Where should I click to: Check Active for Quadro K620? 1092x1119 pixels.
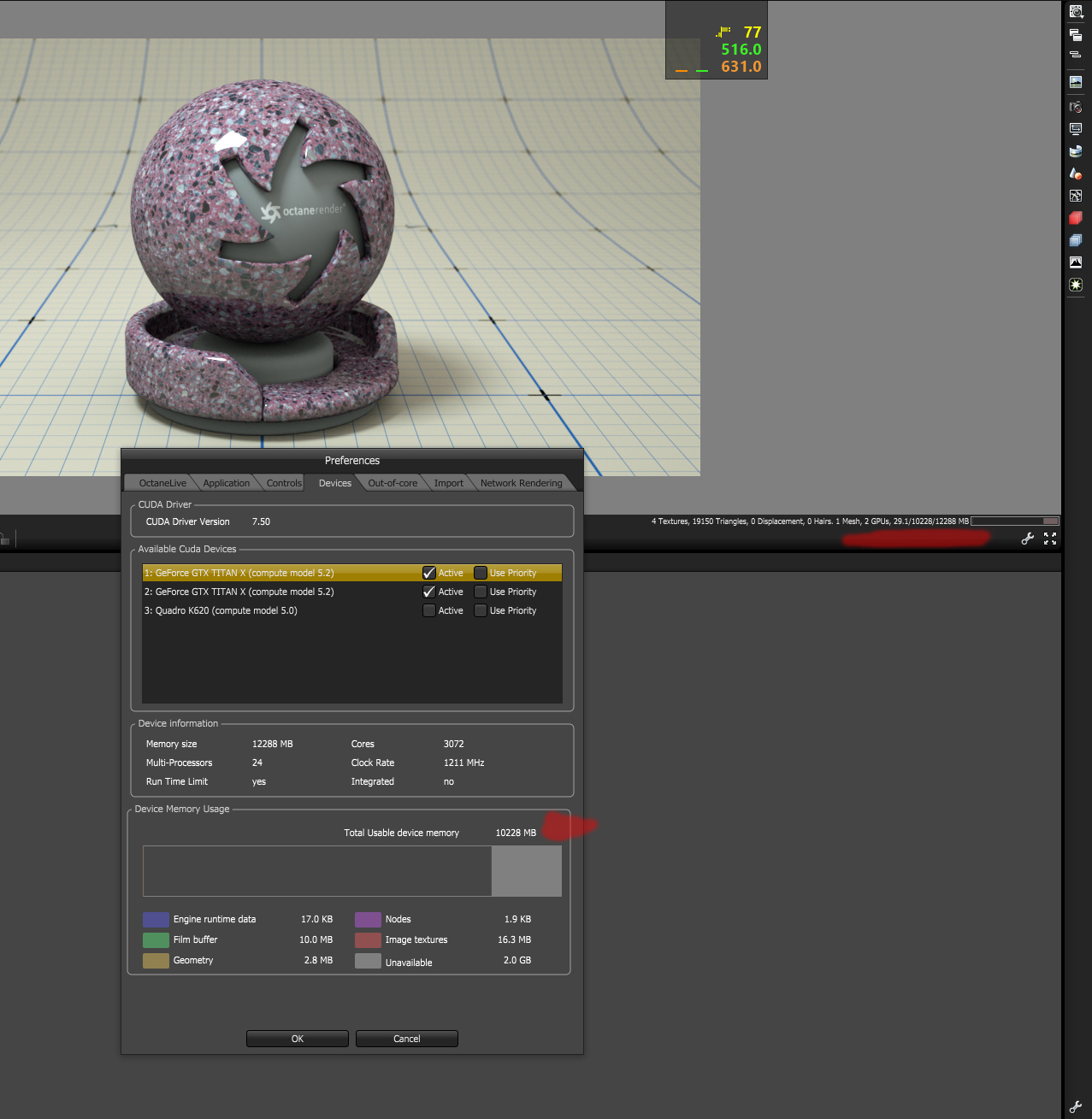[429, 610]
